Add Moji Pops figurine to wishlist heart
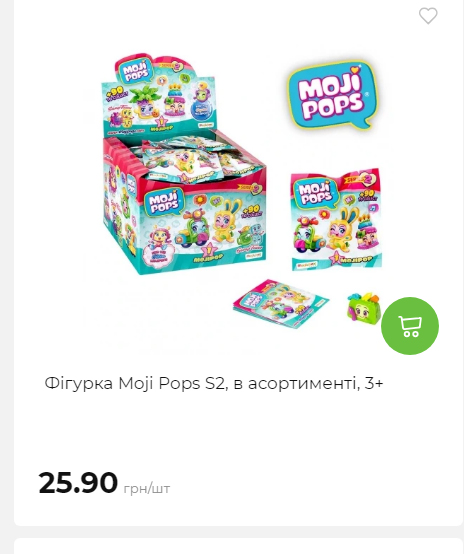The width and height of the screenshot is (464, 554). point(428,16)
